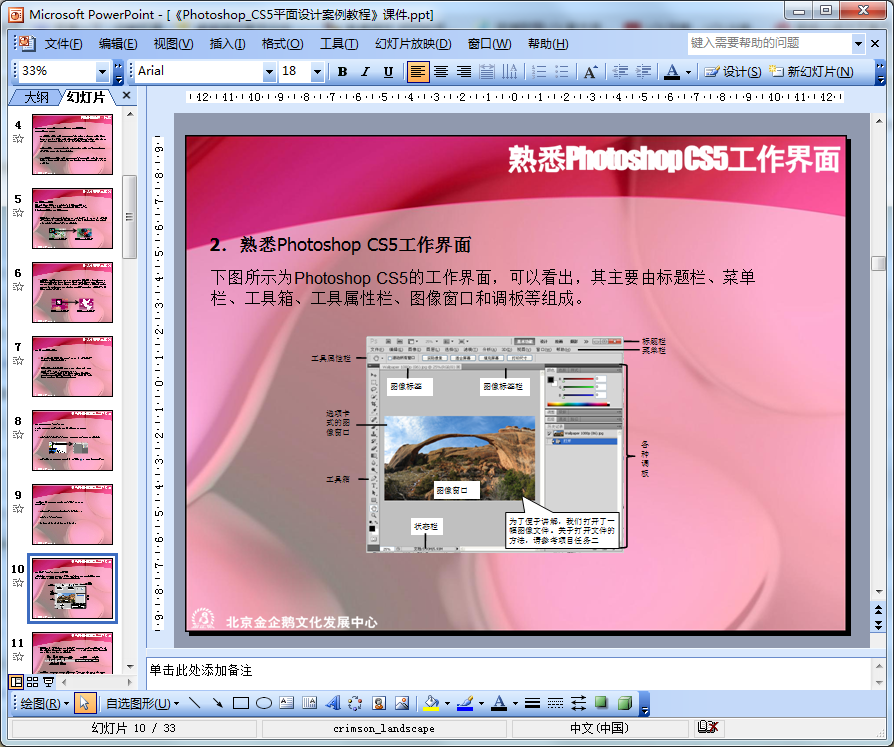Toggle underline formatting
Image resolution: width=894 pixels, height=747 pixels.
[x=388, y=71]
